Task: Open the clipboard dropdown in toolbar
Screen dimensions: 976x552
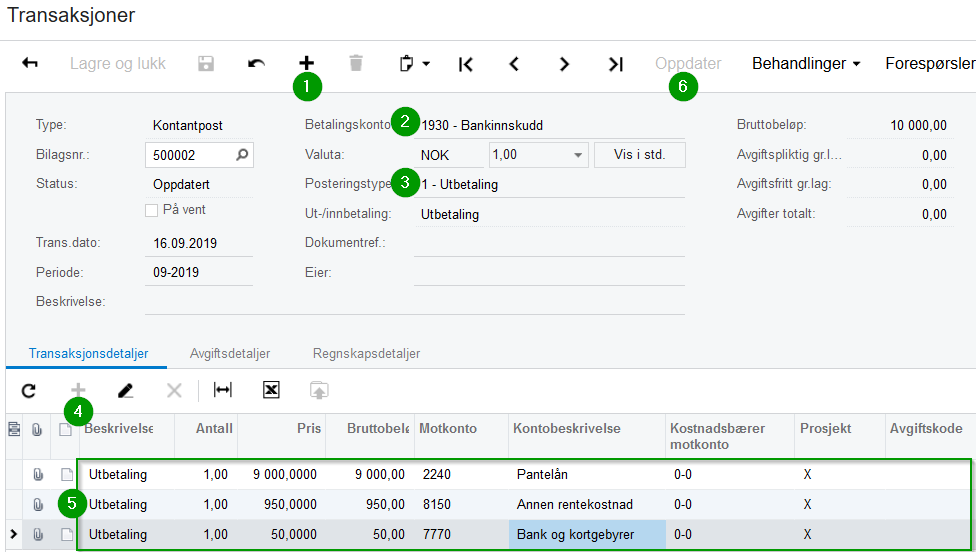Action: pos(414,64)
